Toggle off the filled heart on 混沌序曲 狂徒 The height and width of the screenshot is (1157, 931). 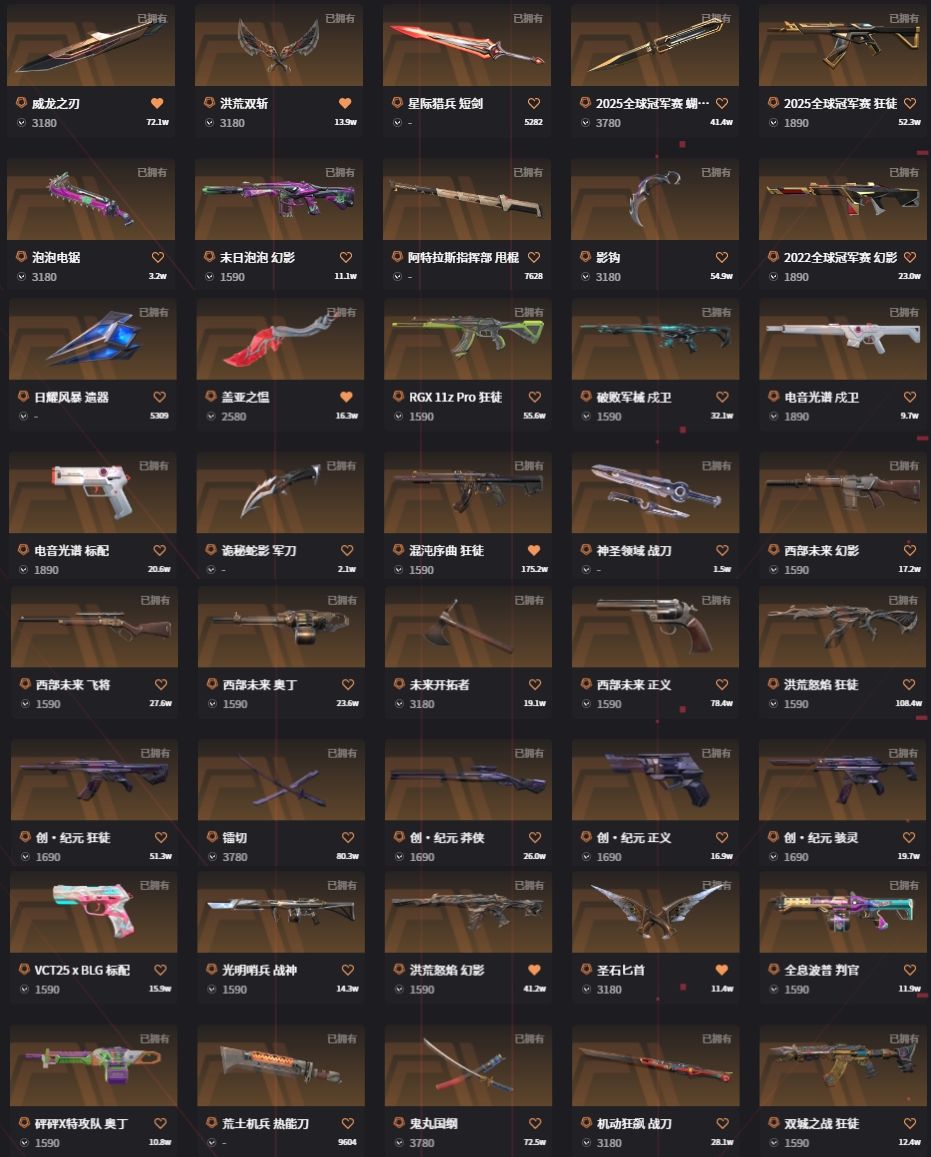534,550
